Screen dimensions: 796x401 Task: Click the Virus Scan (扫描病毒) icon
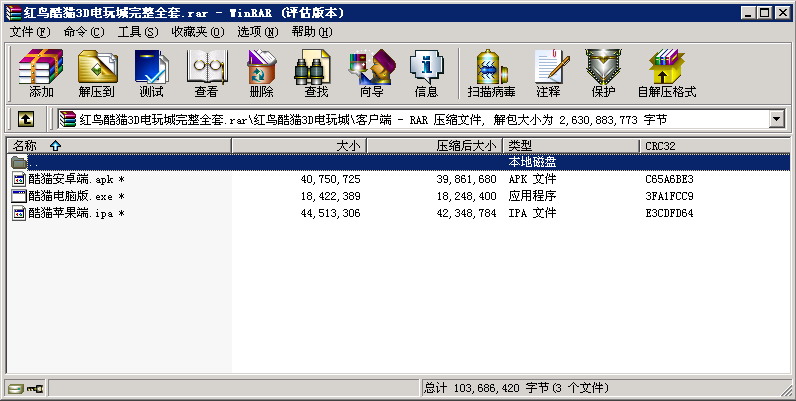(491, 73)
